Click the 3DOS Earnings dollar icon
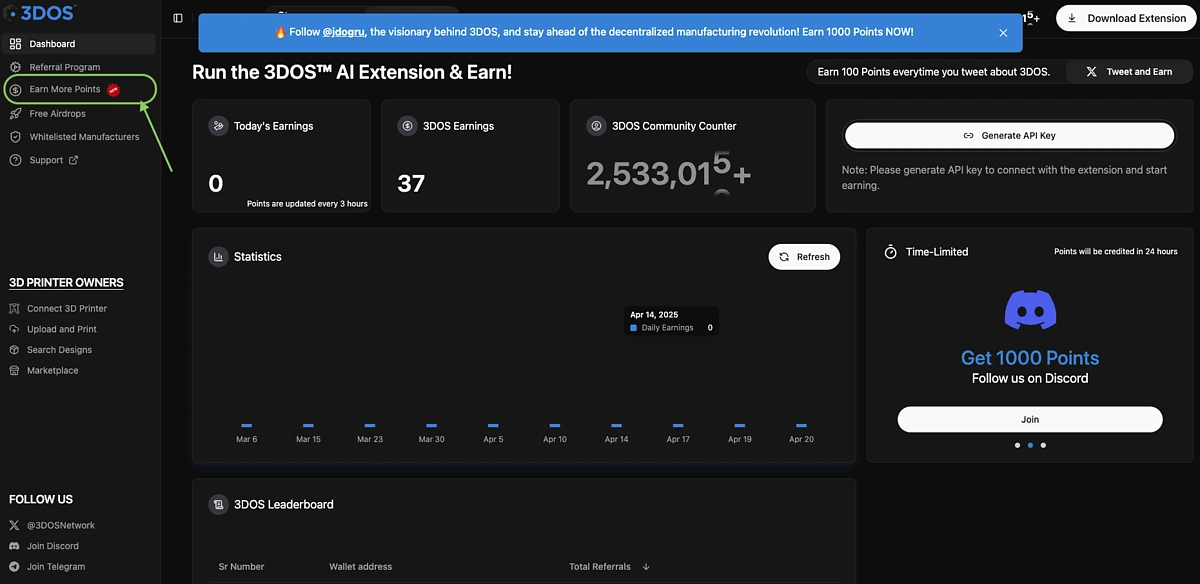 pos(407,126)
